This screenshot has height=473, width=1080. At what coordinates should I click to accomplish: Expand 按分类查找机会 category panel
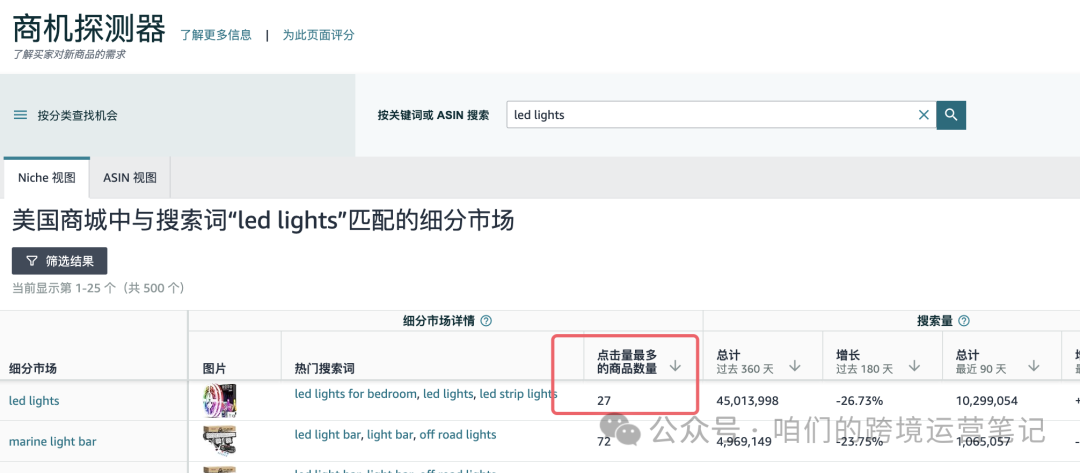click(77, 115)
